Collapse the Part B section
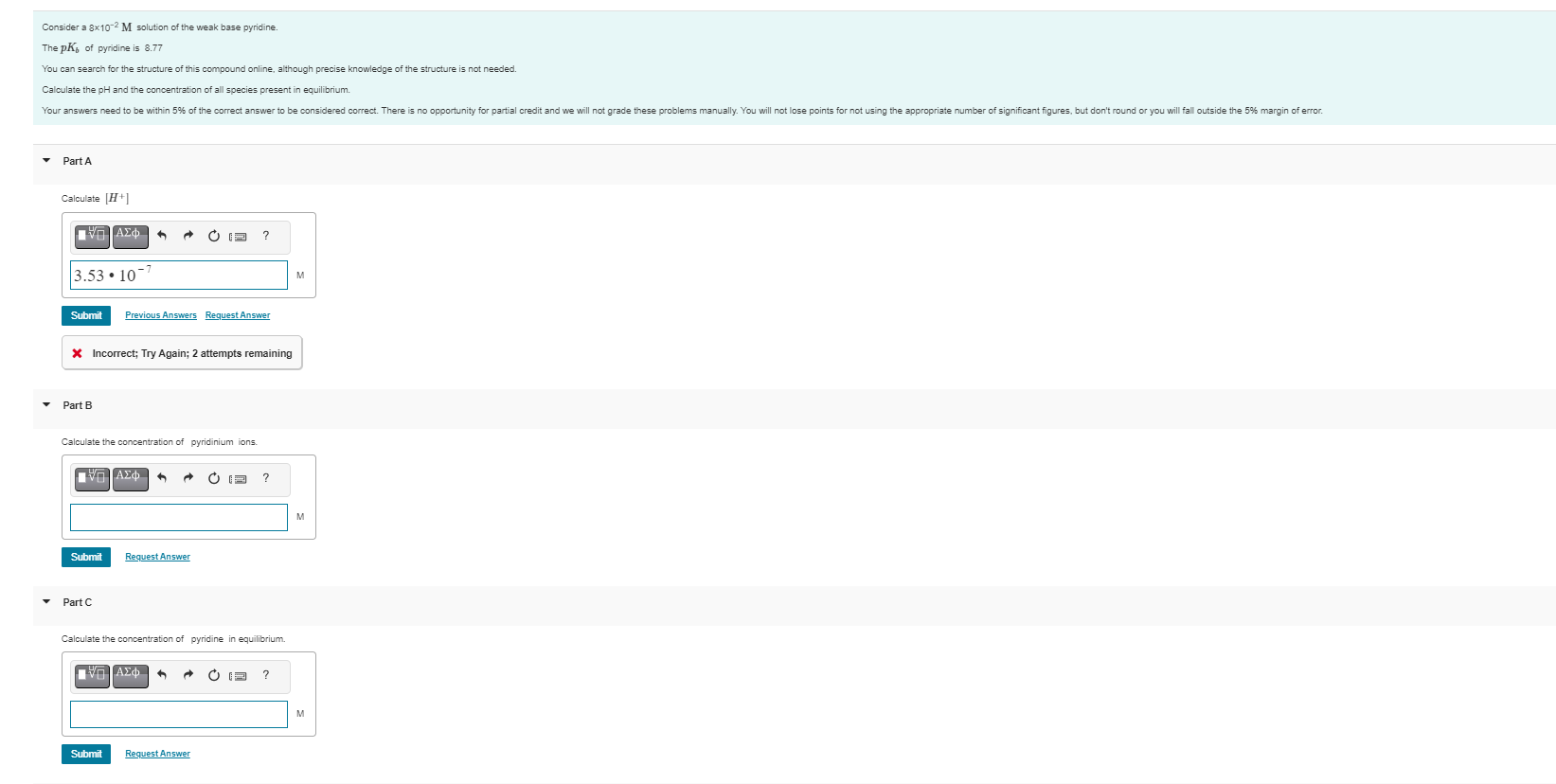Viewport: 1556px width, 784px height. coord(46,405)
